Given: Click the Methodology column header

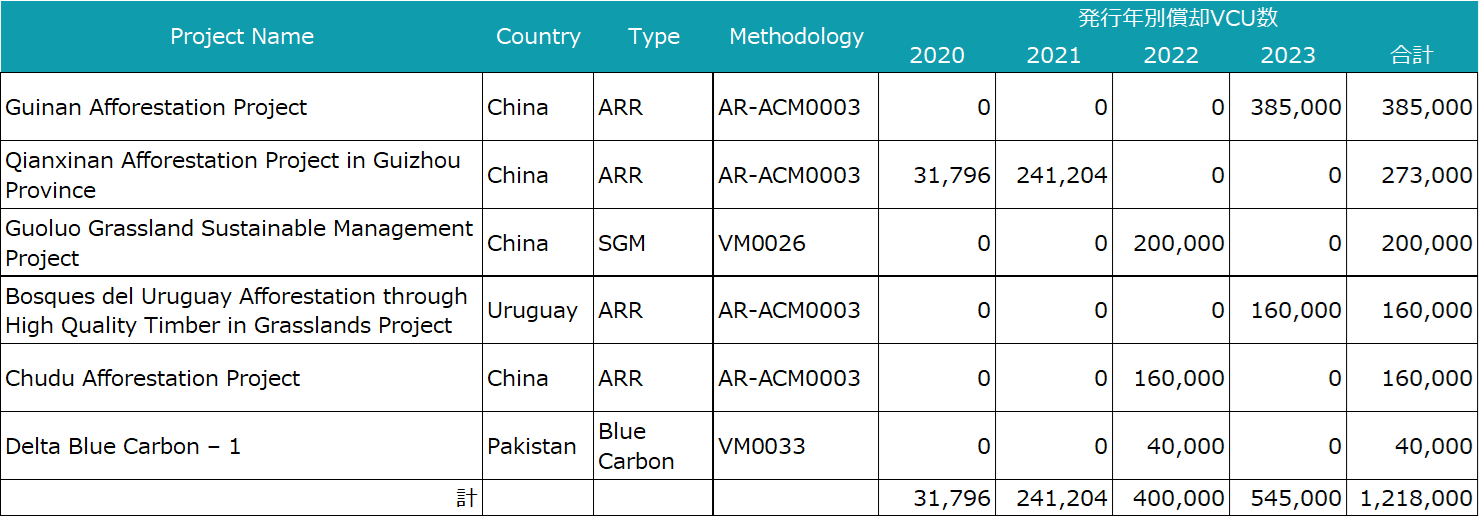Looking at the screenshot, I should coord(796,37).
